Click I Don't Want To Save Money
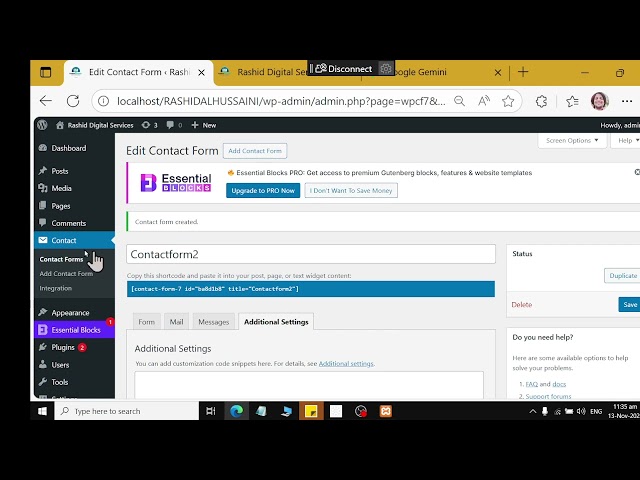640x480 pixels. point(351,191)
